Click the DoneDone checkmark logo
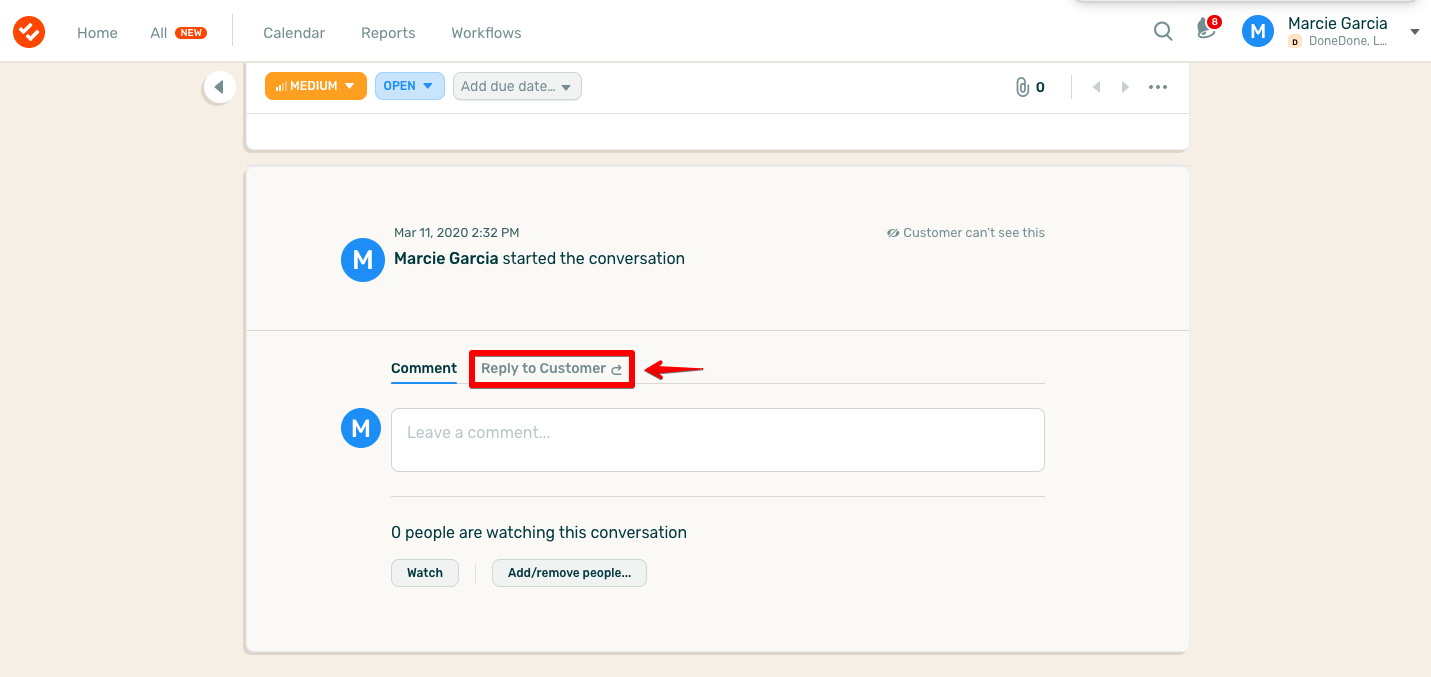The image size is (1431, 677). click(x=29, y=32)
